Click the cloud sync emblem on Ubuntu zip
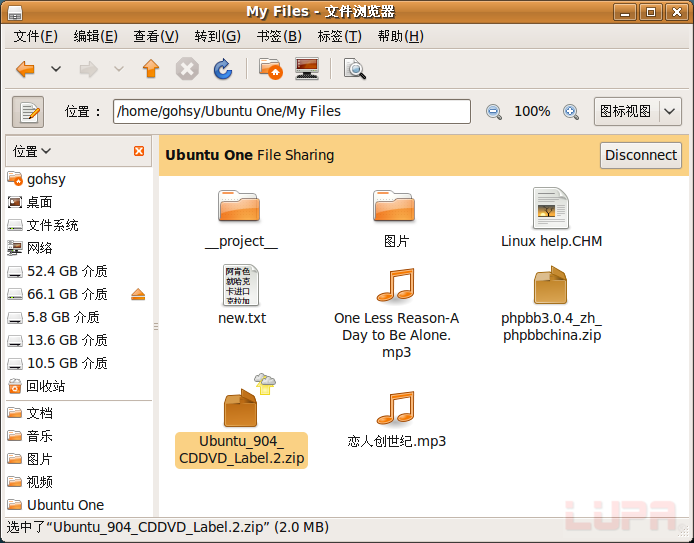This screenshot has width=694, height=543. point(265,383)
